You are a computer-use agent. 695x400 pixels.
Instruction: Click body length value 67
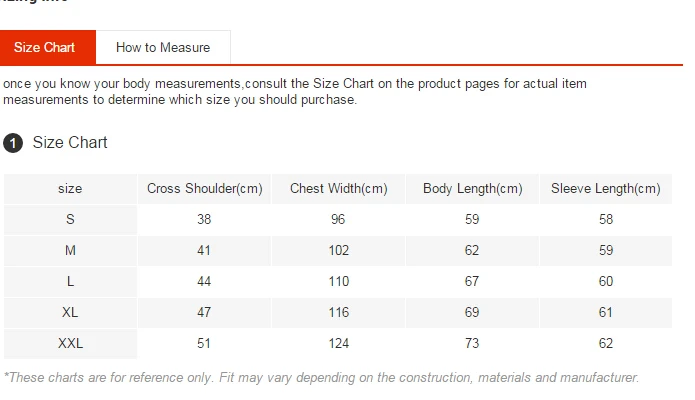click(472, 282)
